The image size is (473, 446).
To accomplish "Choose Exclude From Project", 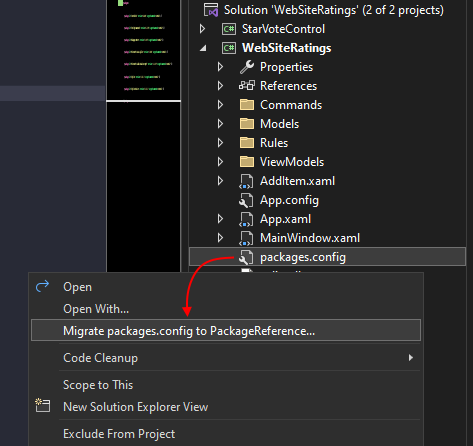I will [x=226, y=434].
